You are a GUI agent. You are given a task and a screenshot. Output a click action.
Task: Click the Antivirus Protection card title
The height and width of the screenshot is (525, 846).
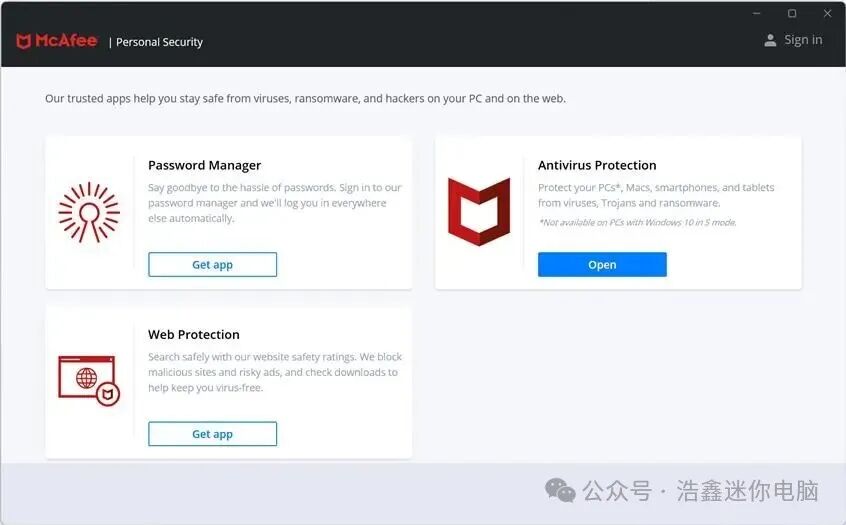[597, 165]
